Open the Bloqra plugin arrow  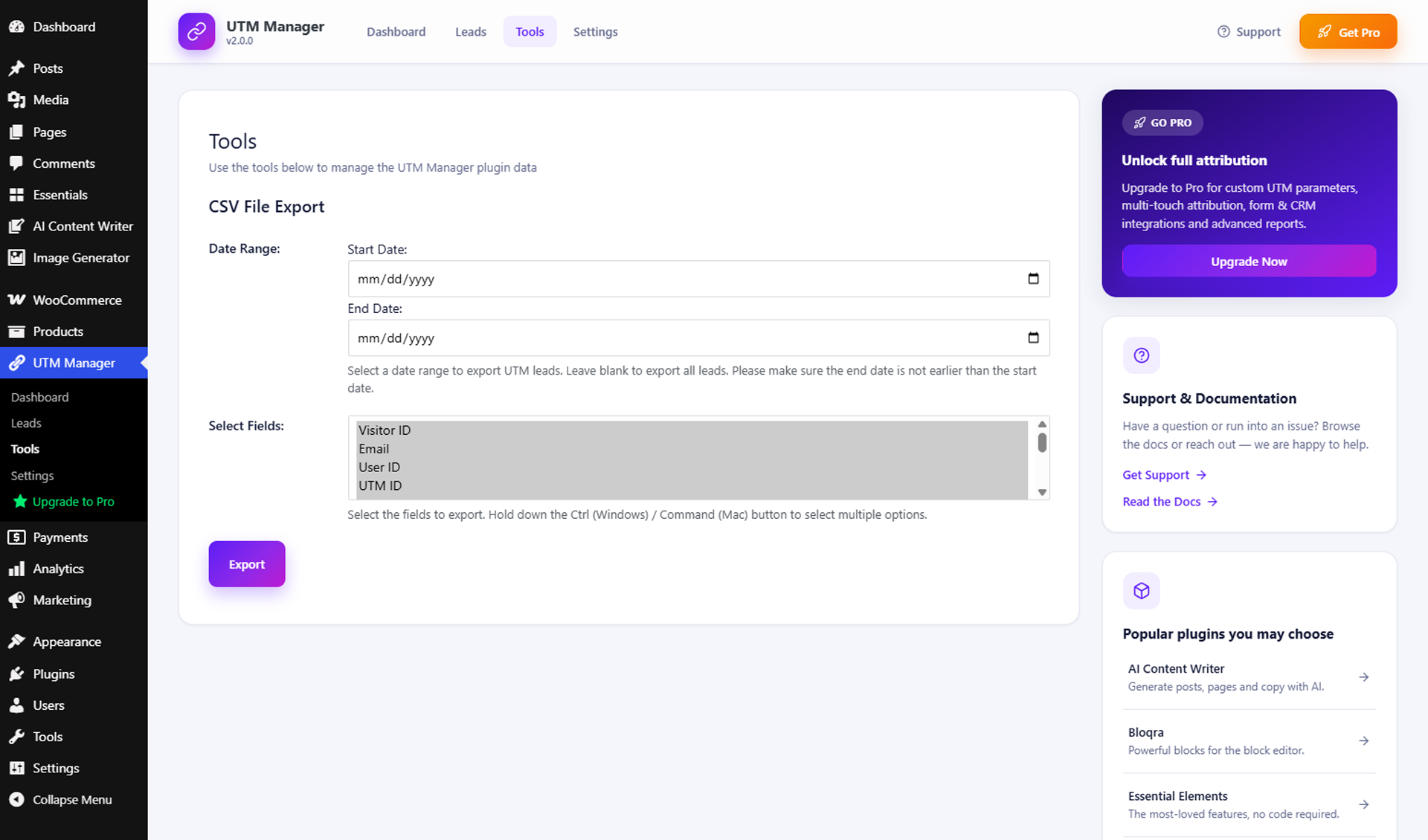(x=1364, y=741)
